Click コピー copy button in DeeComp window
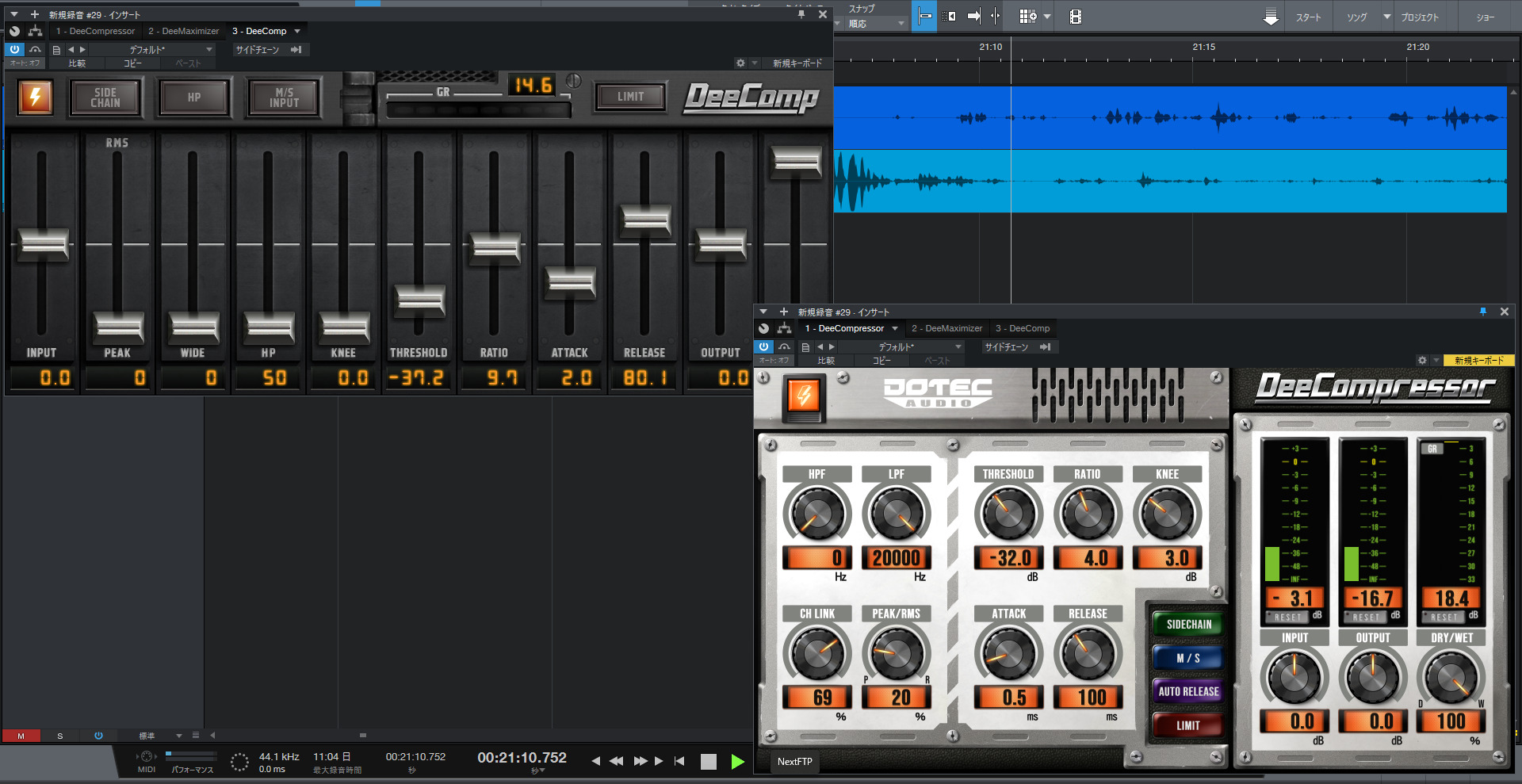This screenshot has width=1522, height=784. pyautogui.click(x=132, y=63)
